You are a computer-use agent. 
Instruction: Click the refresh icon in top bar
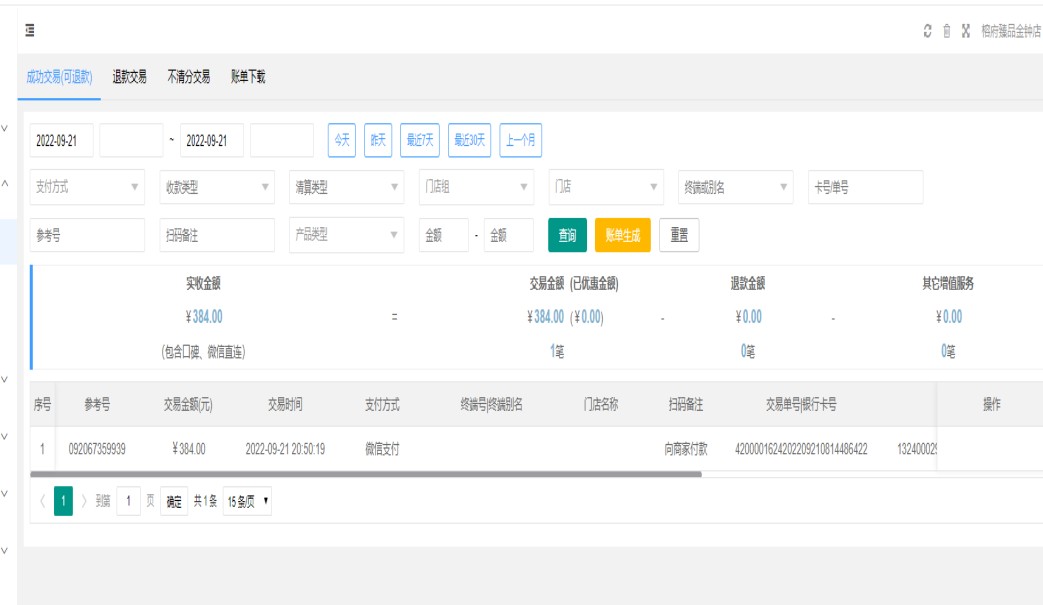pyautogui.click(x=927, y=32)
